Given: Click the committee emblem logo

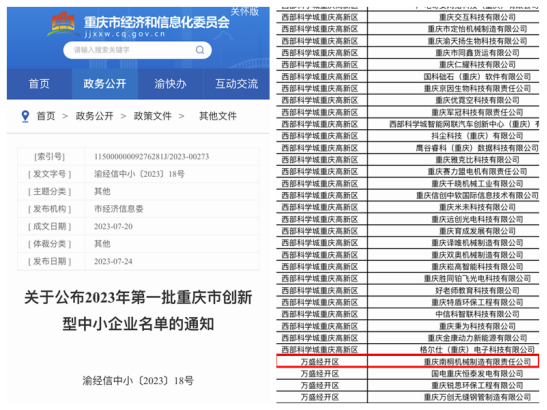Looking at the screenshot, I should [63, 24].
